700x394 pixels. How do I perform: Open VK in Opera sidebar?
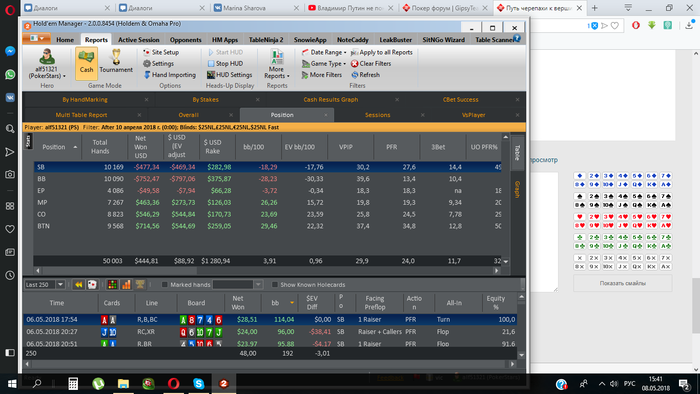pyautogui.click(x=10, y=98)
